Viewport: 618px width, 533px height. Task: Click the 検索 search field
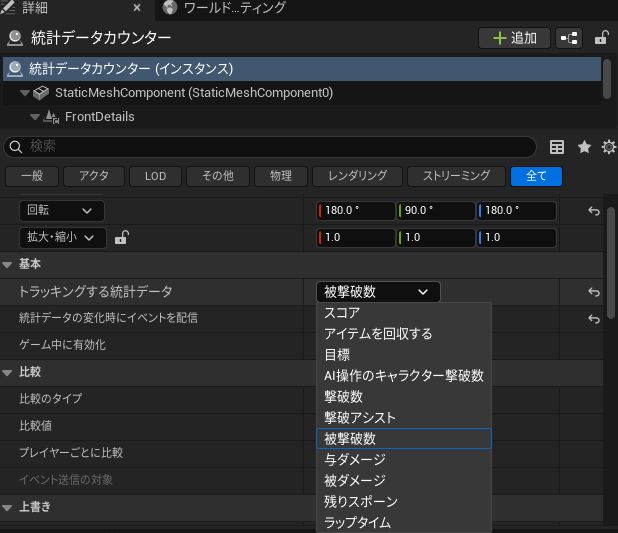pos(270,147)
